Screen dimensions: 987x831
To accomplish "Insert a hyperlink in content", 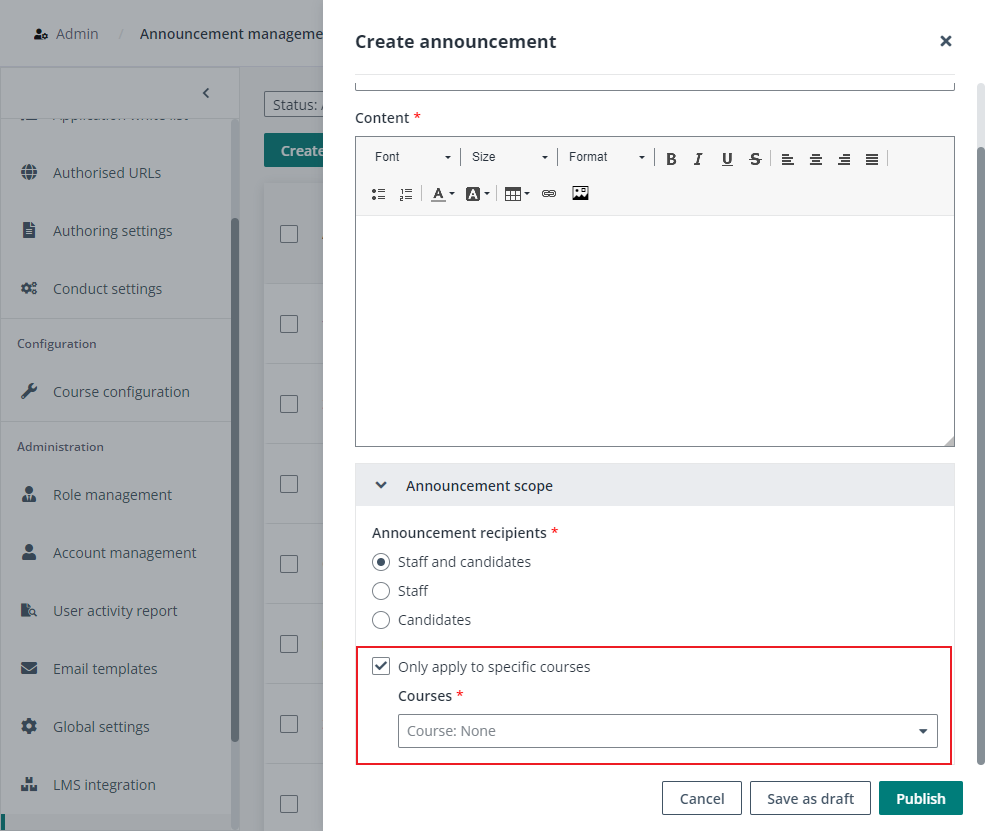I will click(549, 194).
